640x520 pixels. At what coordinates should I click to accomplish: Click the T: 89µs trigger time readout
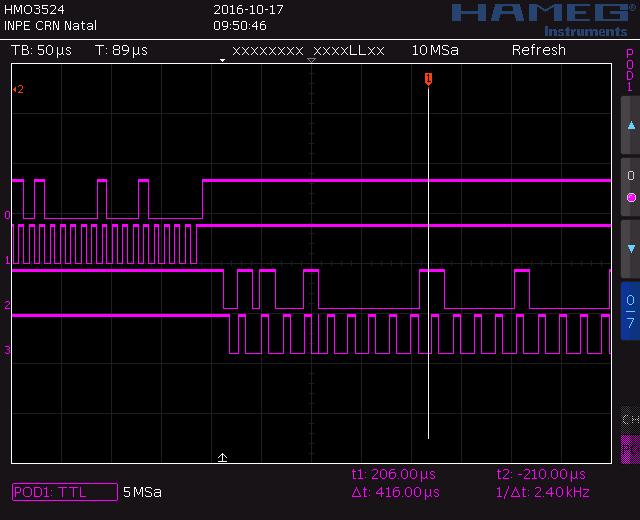coord(121,50)
